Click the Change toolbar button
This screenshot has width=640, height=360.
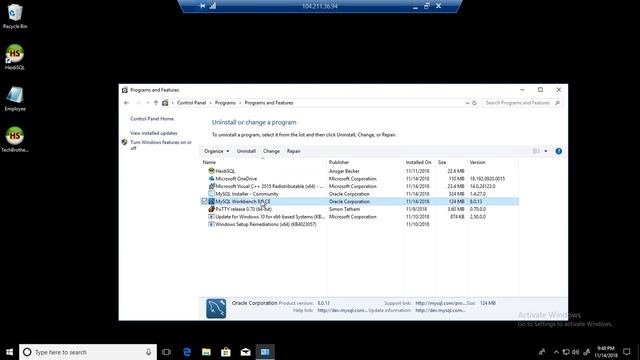[x=271, y=151]
